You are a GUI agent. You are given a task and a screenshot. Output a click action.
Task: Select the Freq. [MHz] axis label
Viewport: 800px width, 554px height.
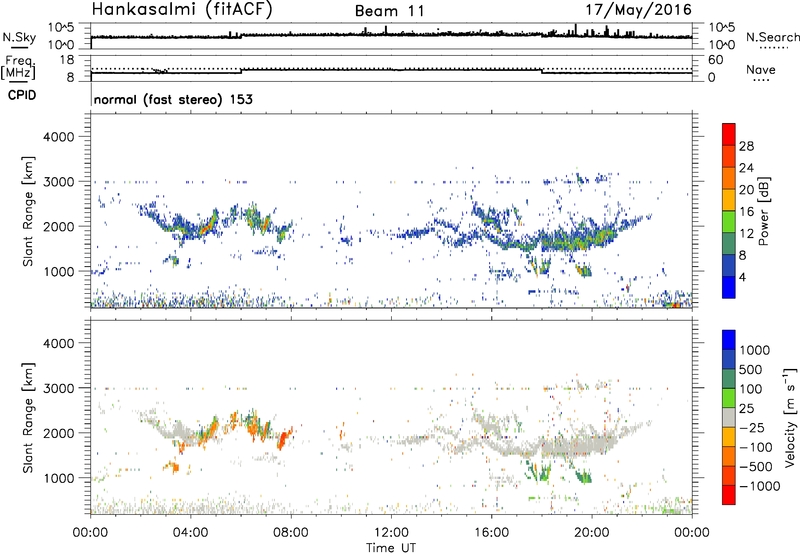[18, 67]
